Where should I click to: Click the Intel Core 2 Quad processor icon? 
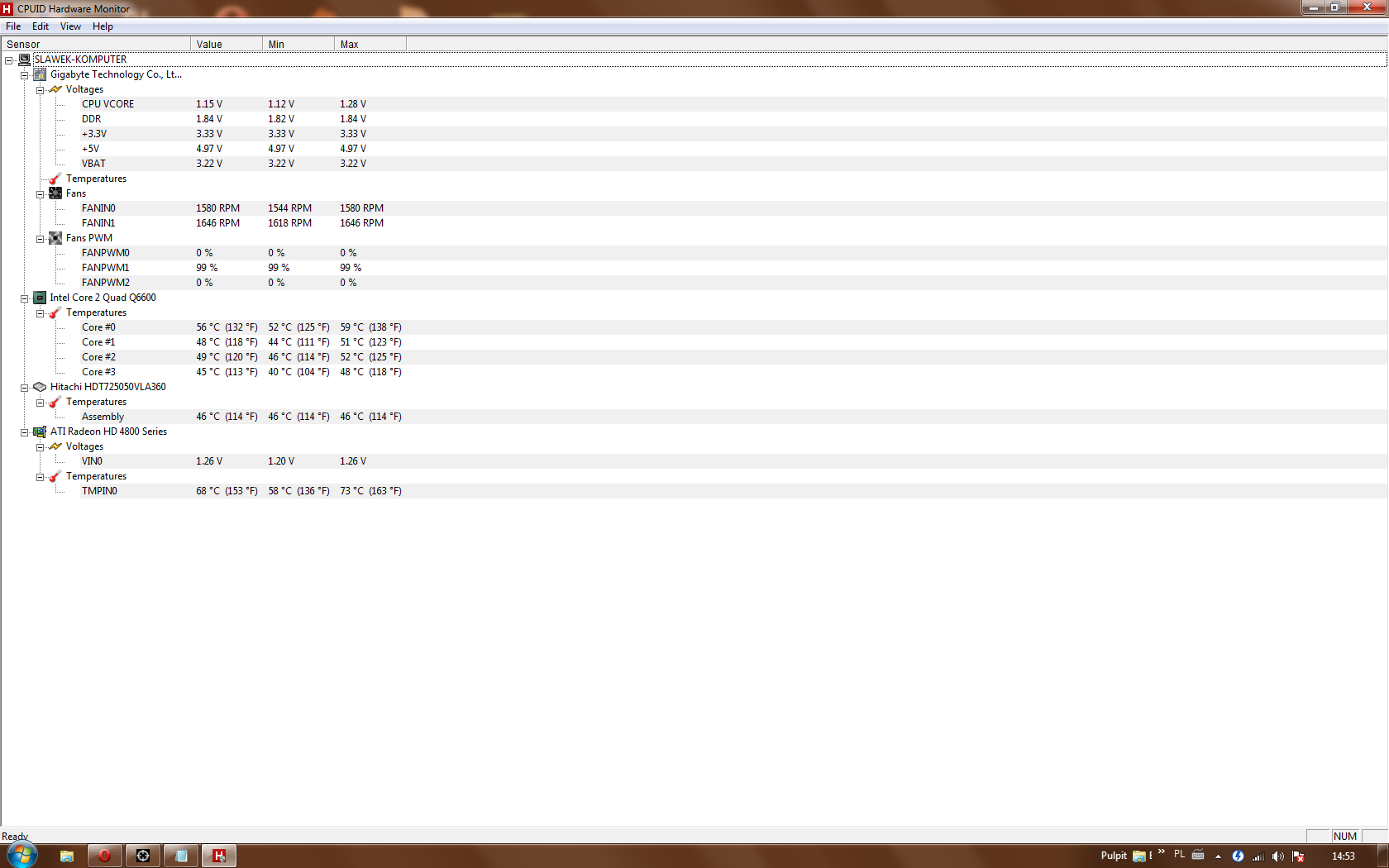40,298
